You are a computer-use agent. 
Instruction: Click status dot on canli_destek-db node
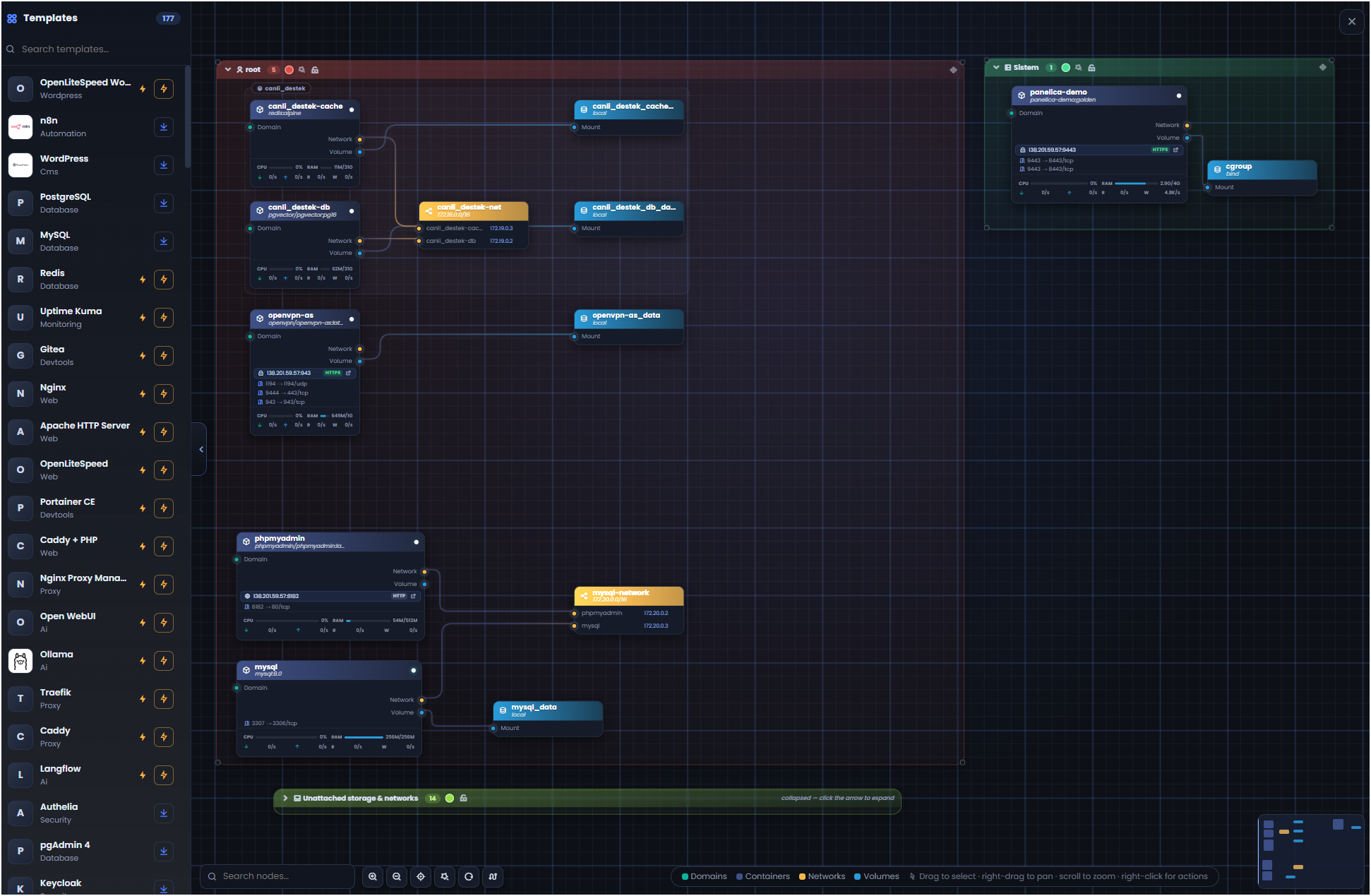coord(352,211)
